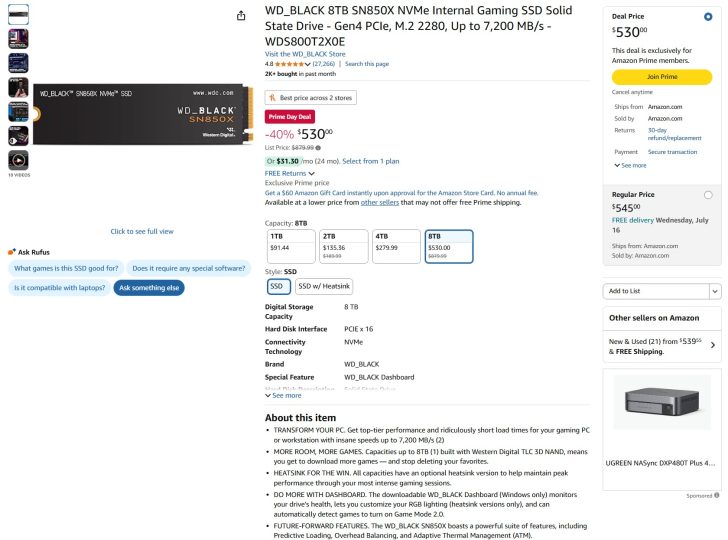Click the arrow in Other sellers New & Used
This screenshot has width=728, height=540.
pos(713,345)
